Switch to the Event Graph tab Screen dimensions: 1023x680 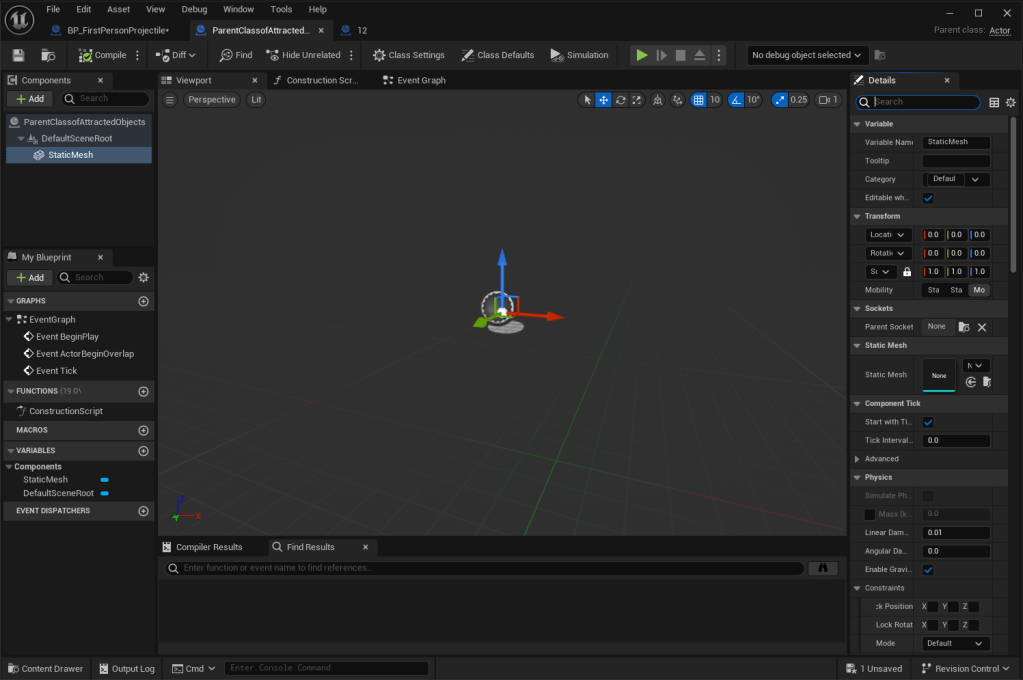click(x=420, y=80)
